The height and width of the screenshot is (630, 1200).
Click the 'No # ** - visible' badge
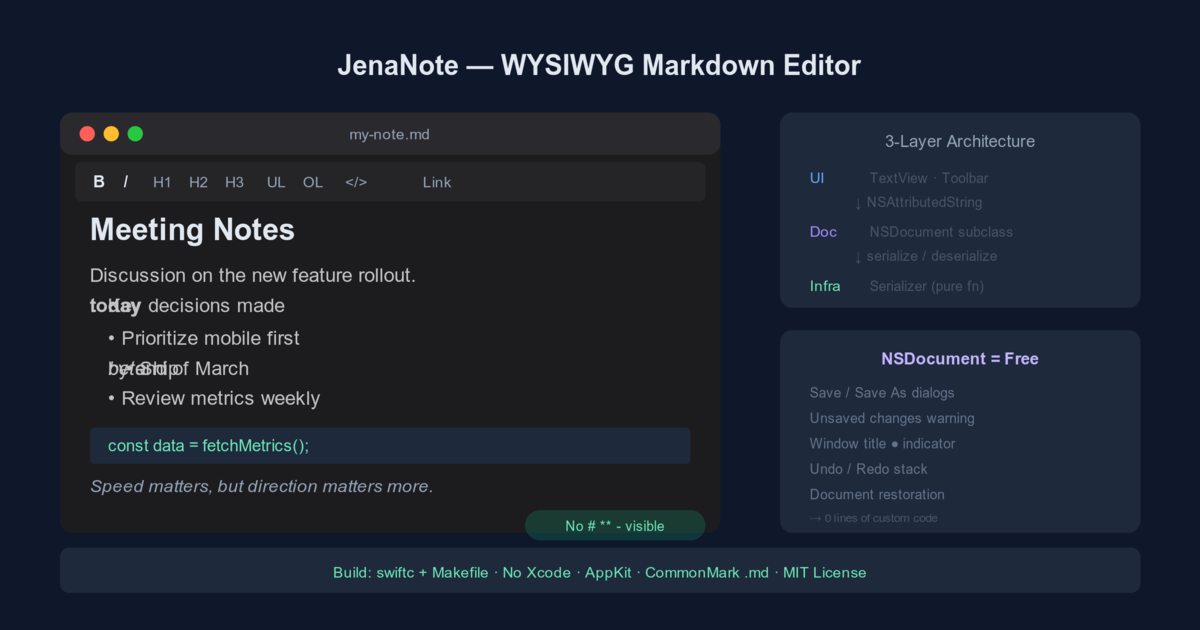click(615, 526)
